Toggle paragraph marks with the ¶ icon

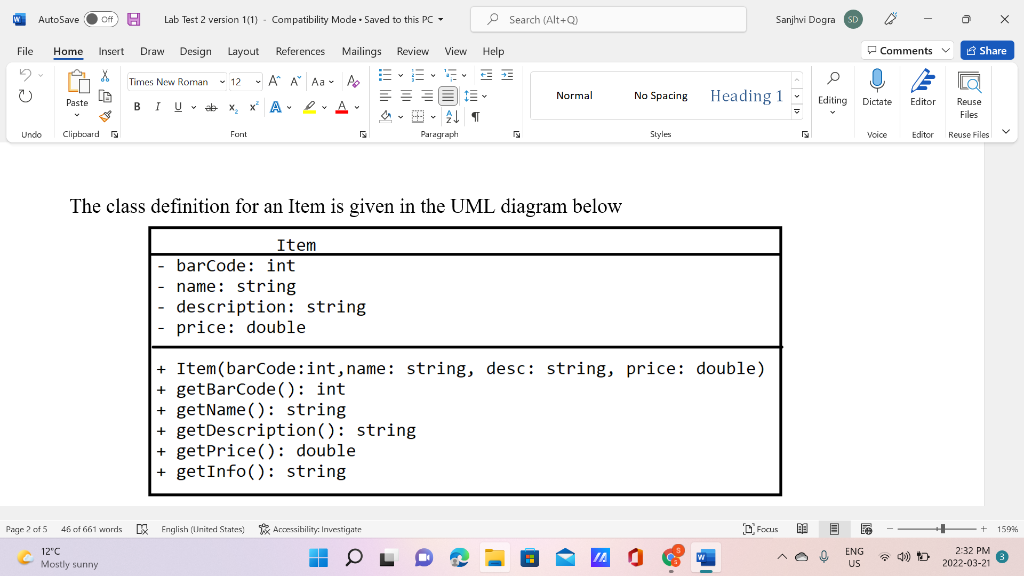click(x=477, y=117)
